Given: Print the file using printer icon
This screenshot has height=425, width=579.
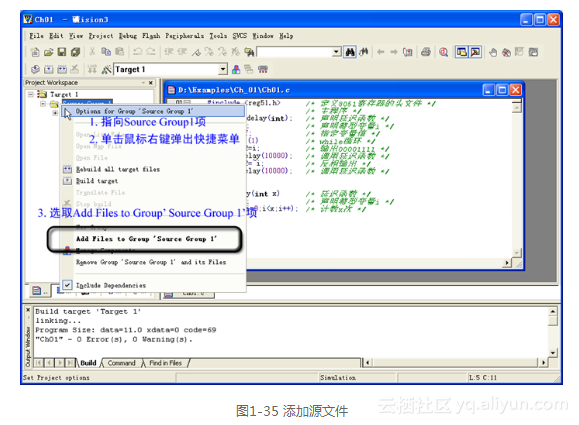Looking at the screenshot, I should coord(426,52).
